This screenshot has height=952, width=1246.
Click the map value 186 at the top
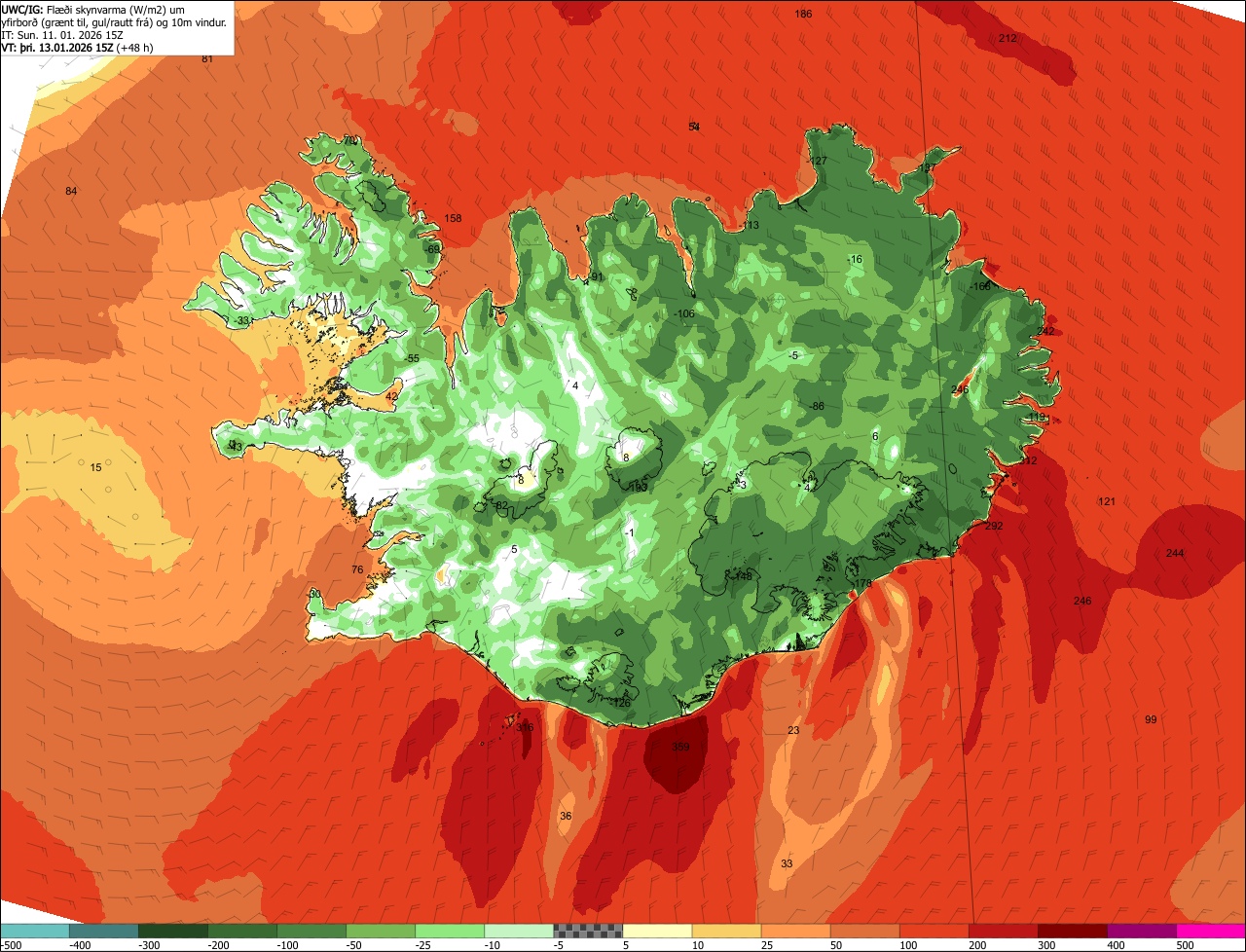click(803, 14)
